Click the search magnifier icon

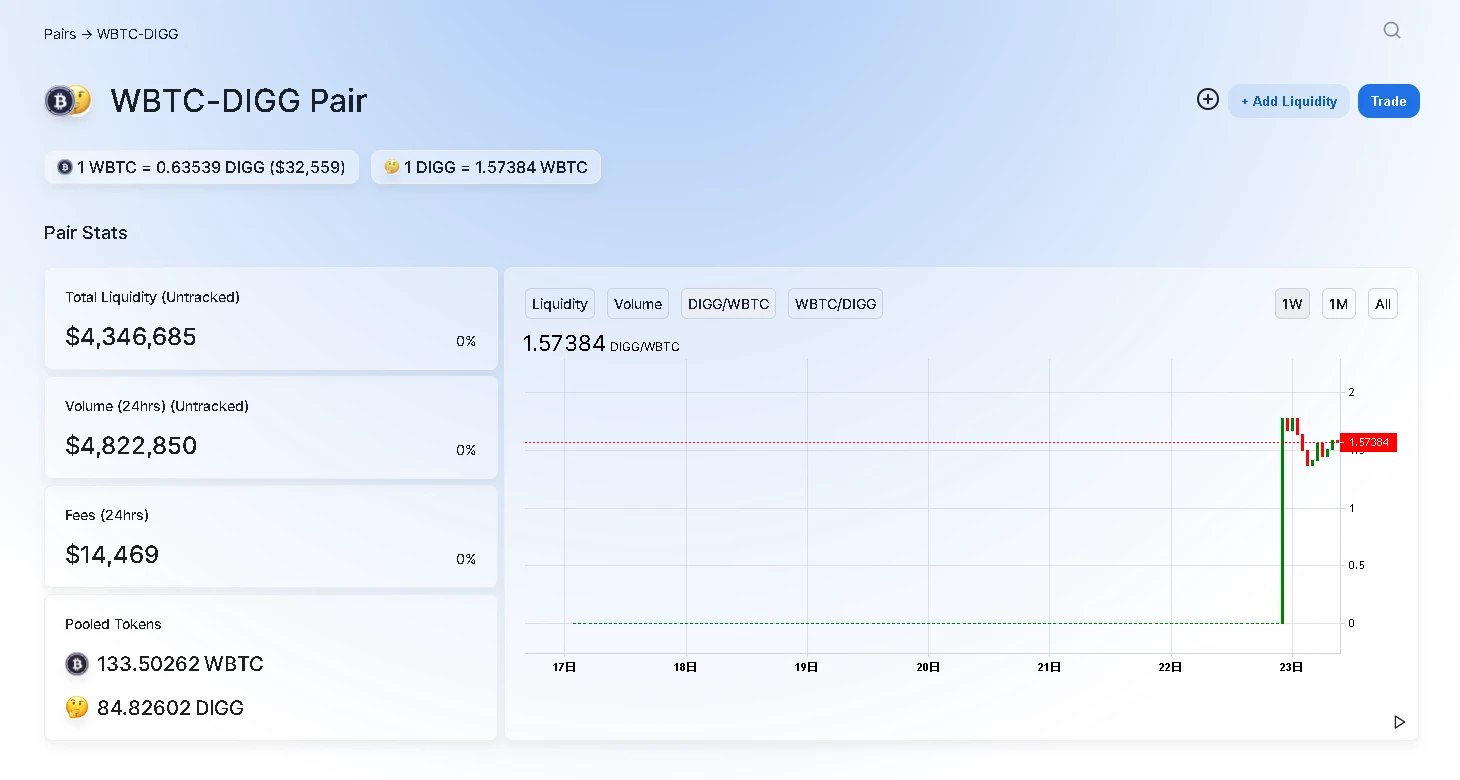1391,30
